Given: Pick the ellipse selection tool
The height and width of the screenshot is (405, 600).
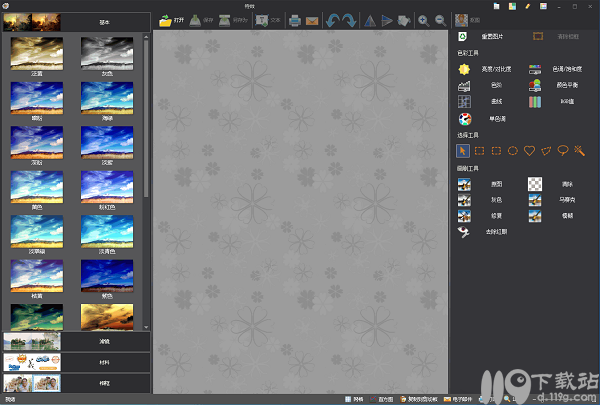Looking at the screenshot, I should 513,151.
